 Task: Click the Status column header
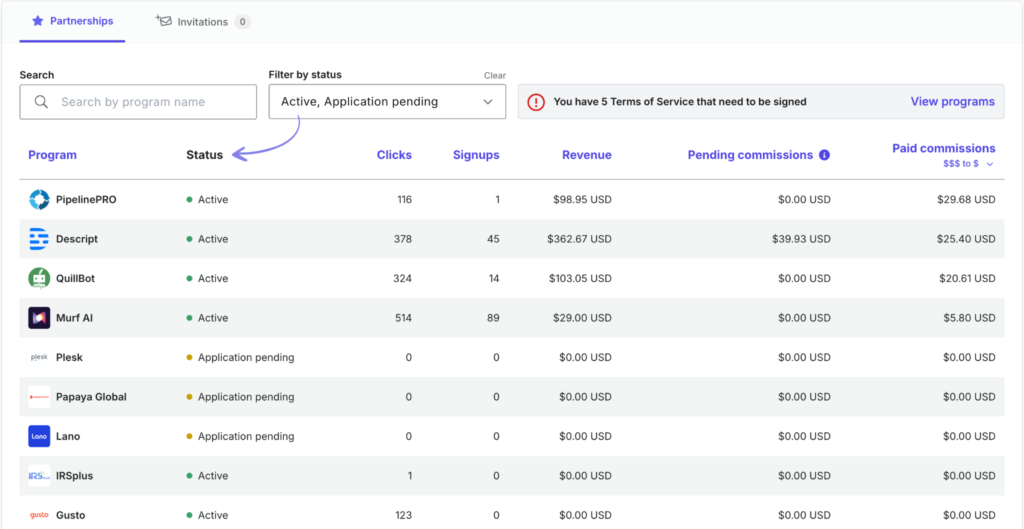point(204,155)
